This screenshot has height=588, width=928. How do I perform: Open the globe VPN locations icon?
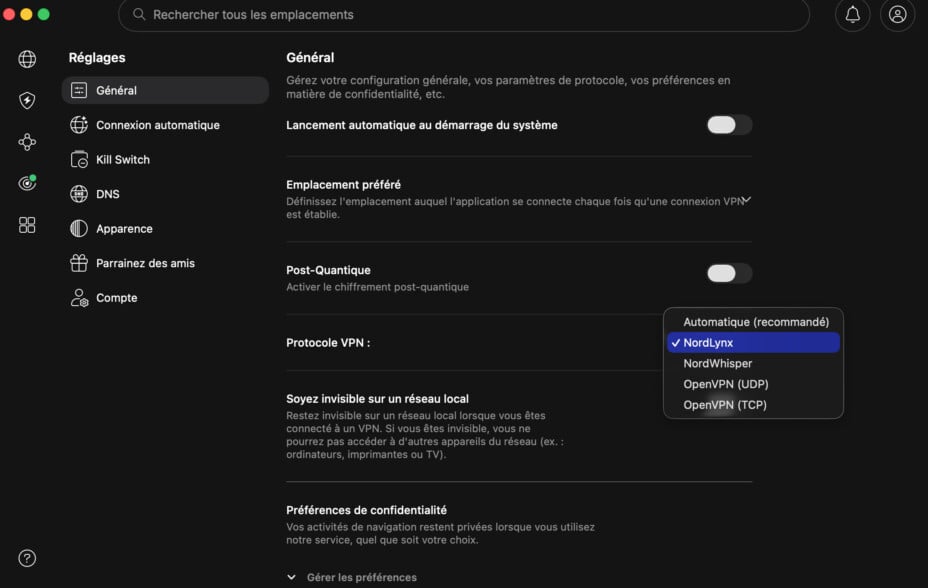pos(27,59)
